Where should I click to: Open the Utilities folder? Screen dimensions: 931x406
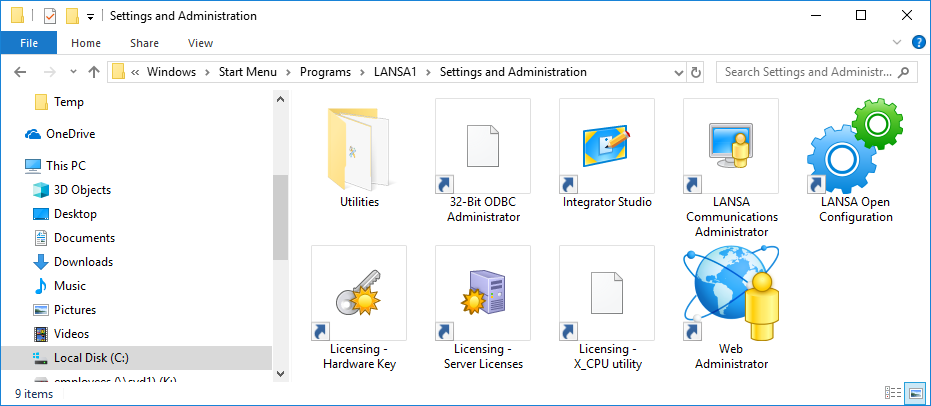pos(358,146)
